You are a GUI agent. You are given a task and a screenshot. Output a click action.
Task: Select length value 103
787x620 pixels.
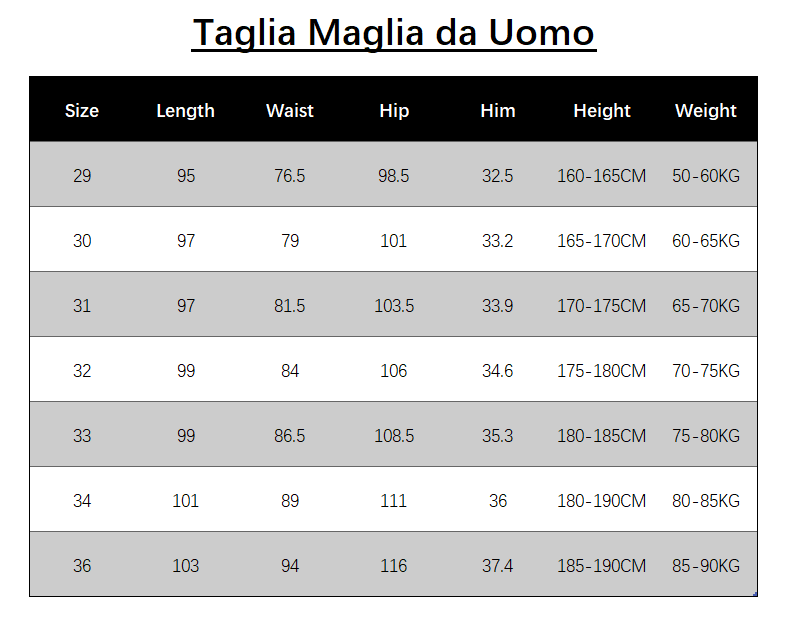click(186, 566)
